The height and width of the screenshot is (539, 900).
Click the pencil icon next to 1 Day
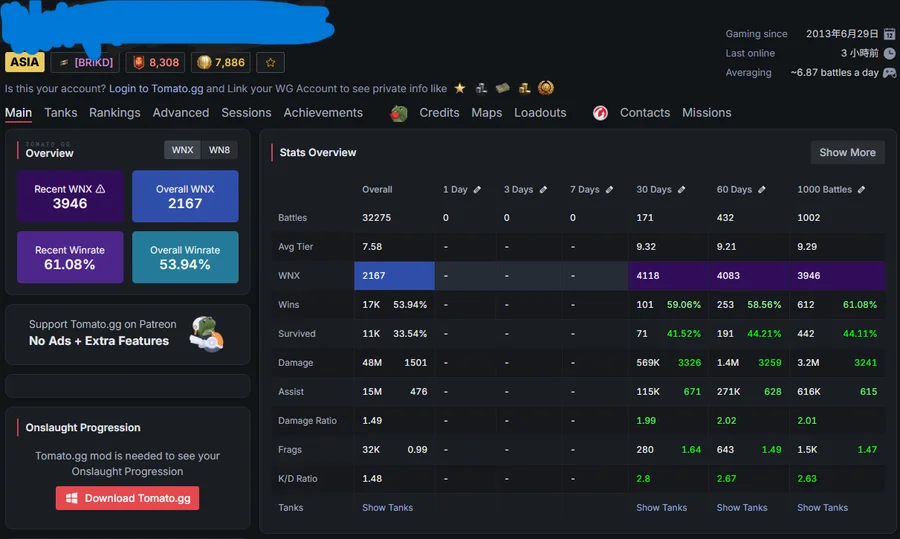(477, 189)
